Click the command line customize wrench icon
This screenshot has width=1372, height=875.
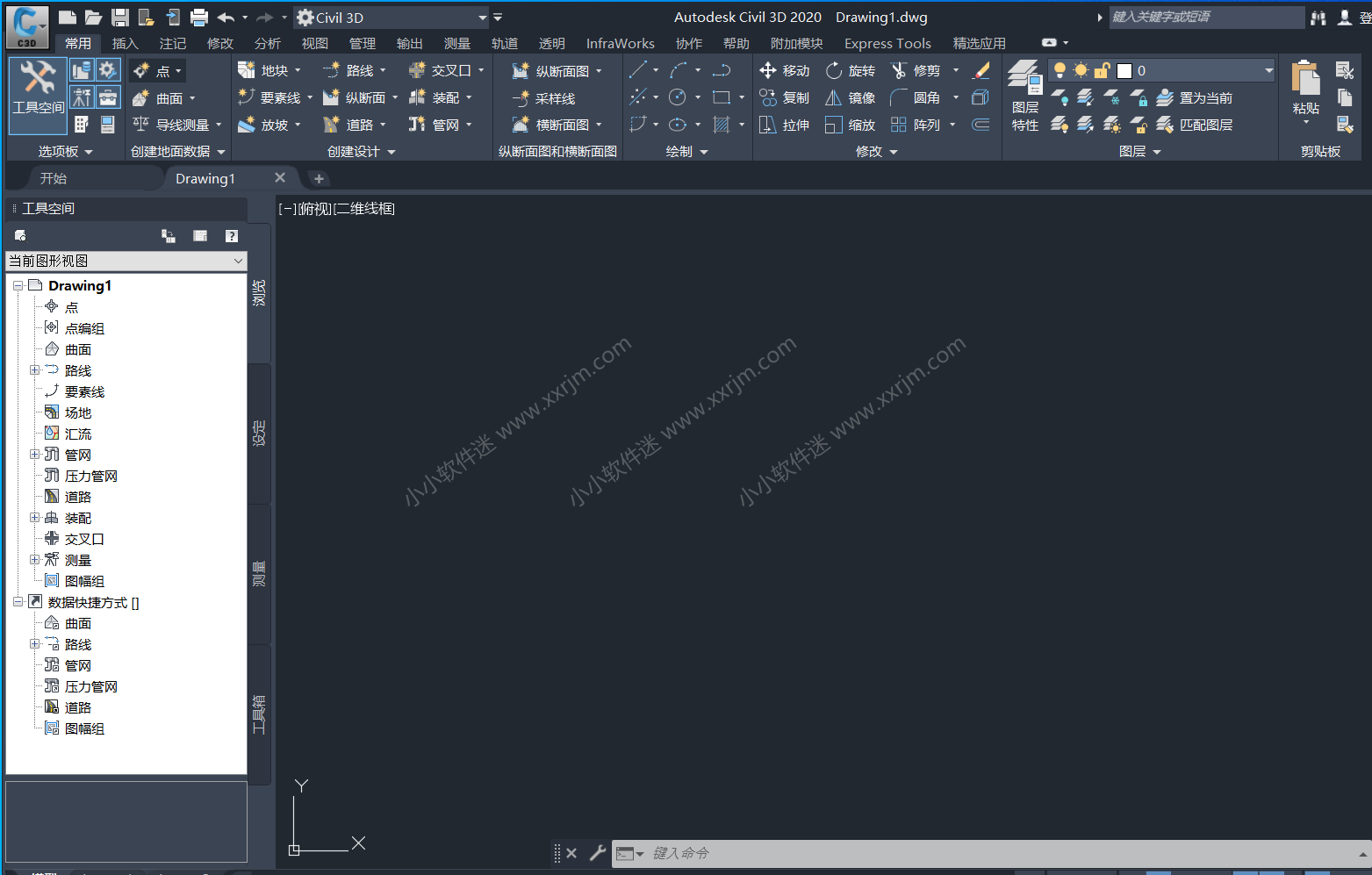point(598,852)
